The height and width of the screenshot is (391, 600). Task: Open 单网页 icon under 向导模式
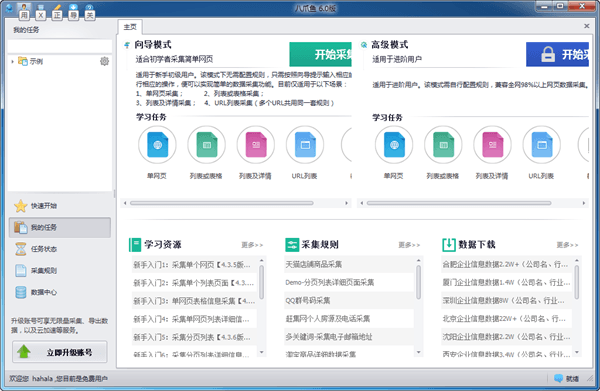tap(157, 145)
